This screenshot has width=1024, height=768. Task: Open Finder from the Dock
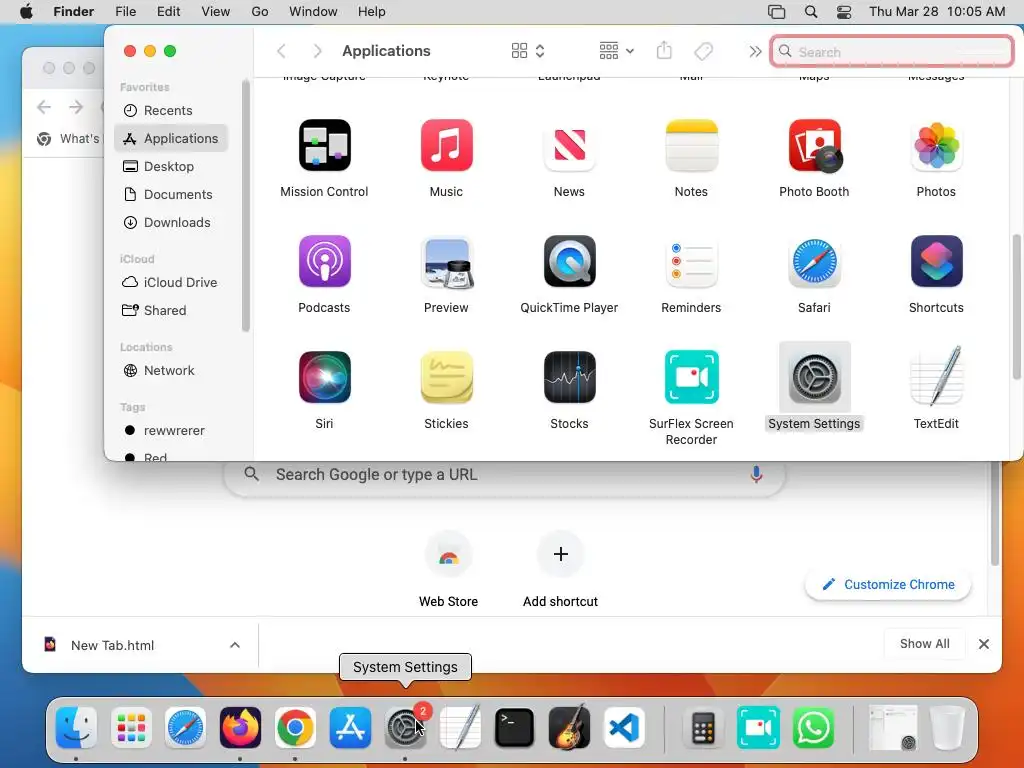point(76,728)
